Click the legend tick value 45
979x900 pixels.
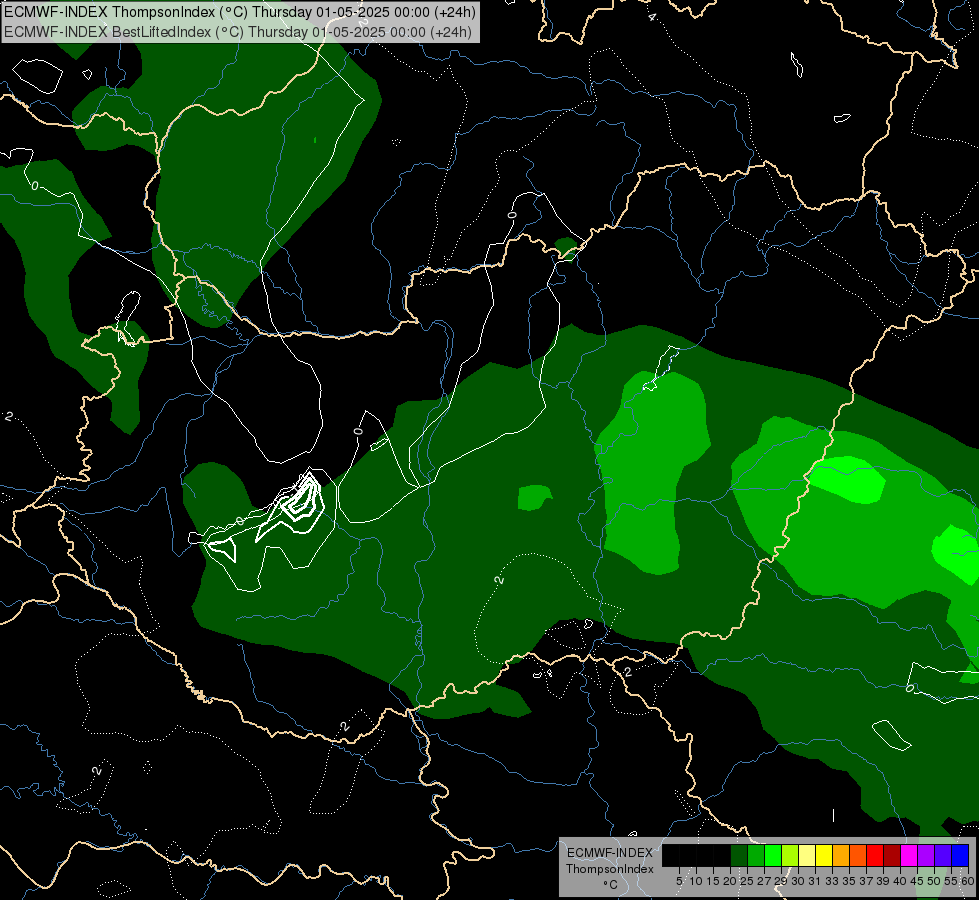pos(917,881)
